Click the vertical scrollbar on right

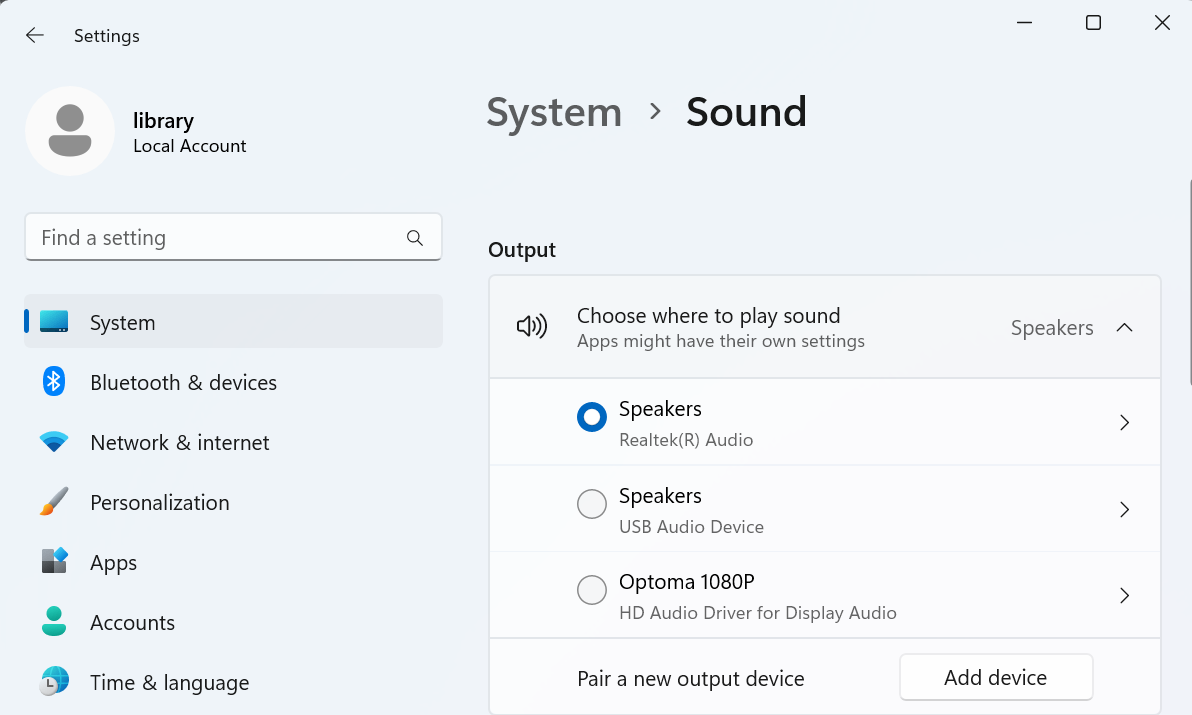[x=1189, y=280]
